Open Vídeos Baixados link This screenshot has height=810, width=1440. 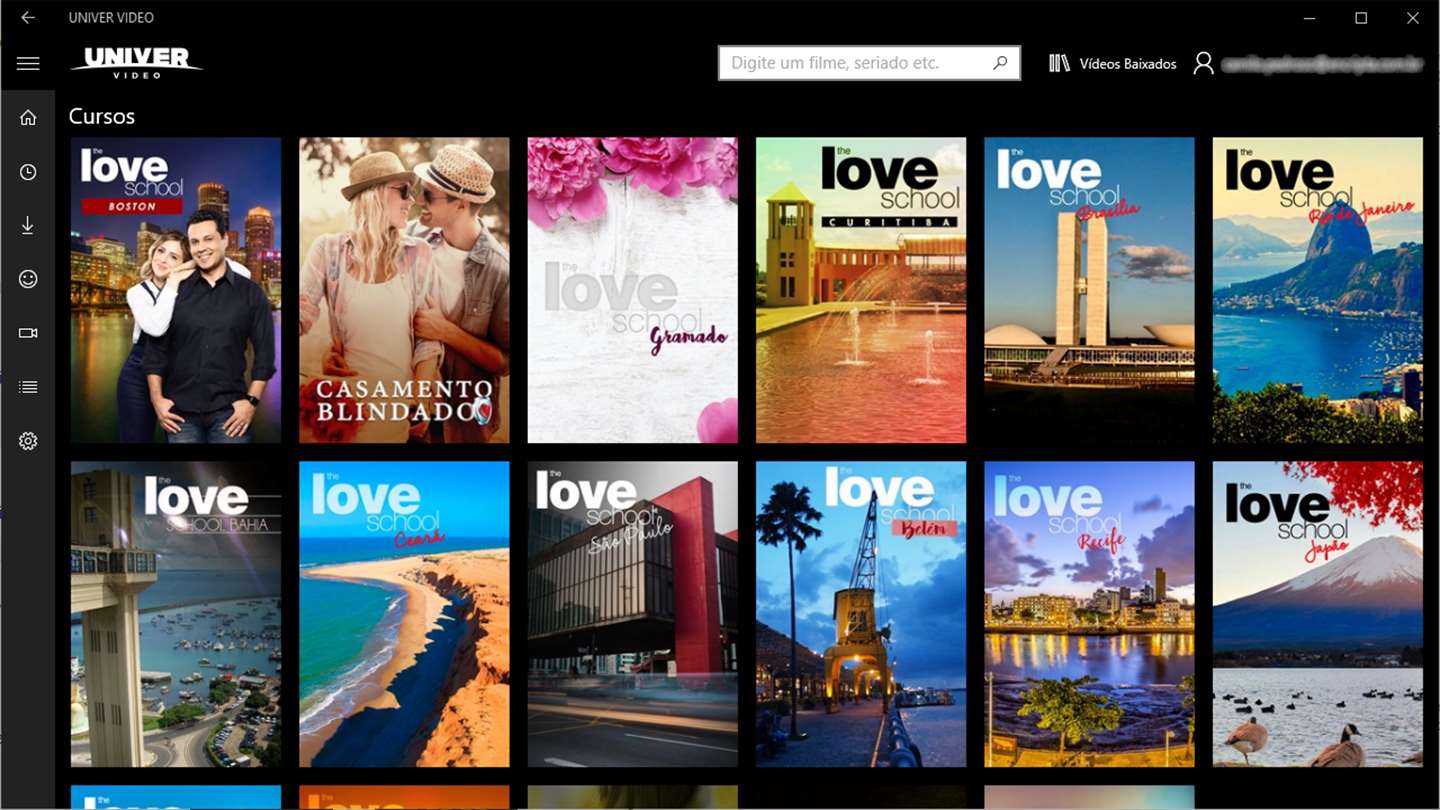[1127, 63]
